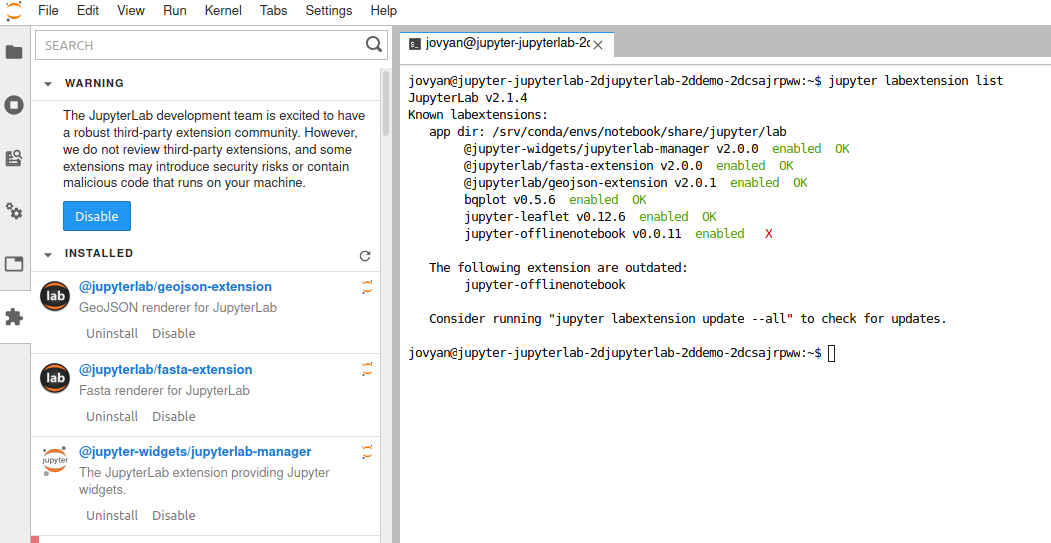Open the Settings menu
The height and width of the screenshot is (543, 1051).
click(x=328, y=11)
